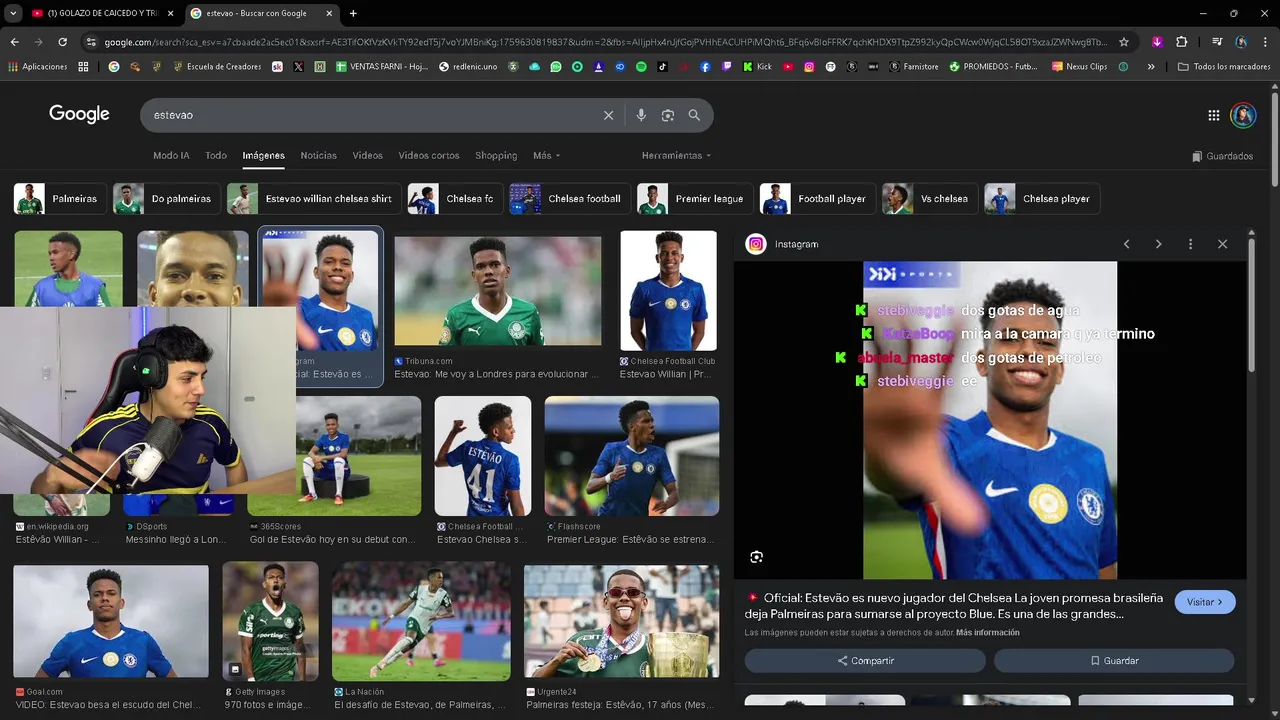Open the Kick bookmark

coord(757,67)
